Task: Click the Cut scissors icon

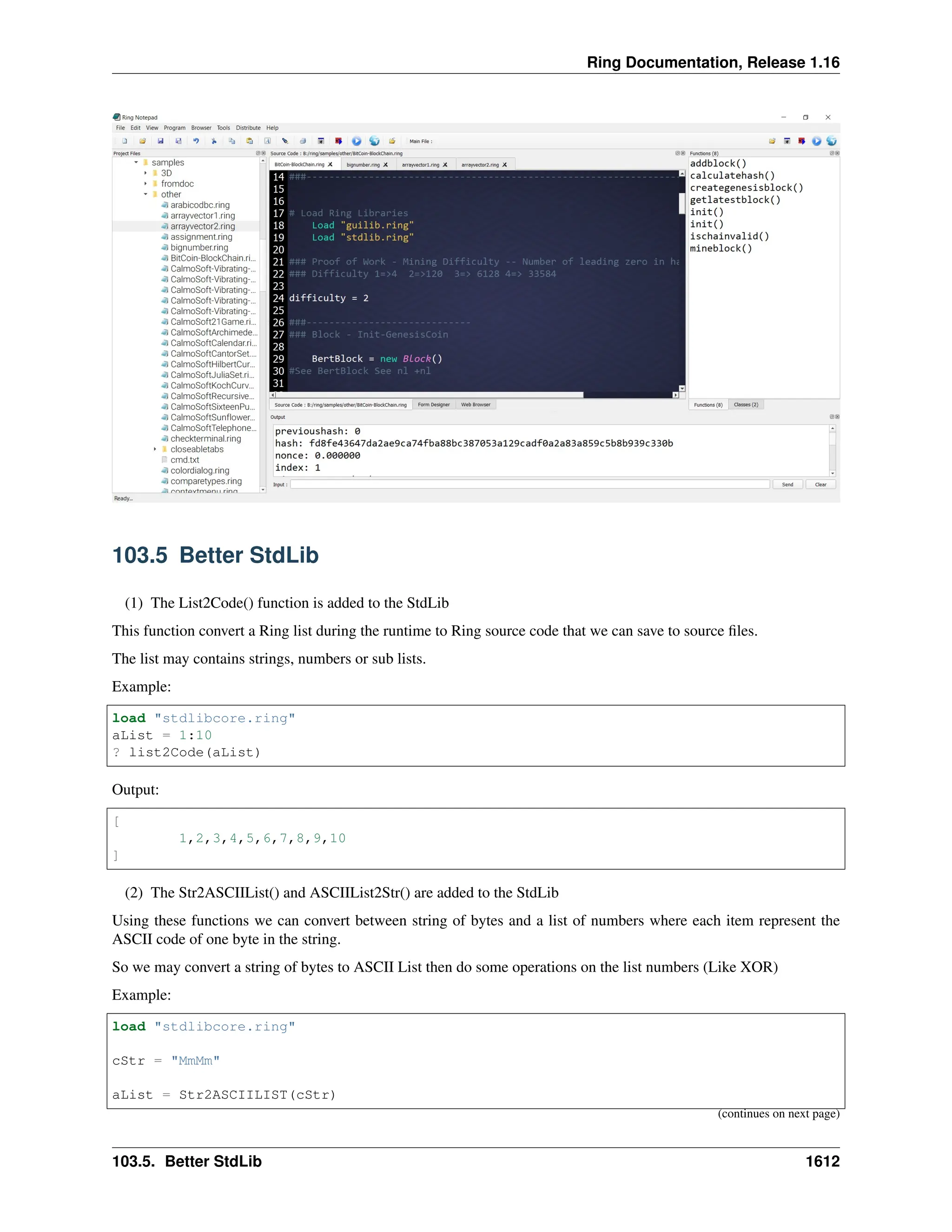Action: point(214,141)
